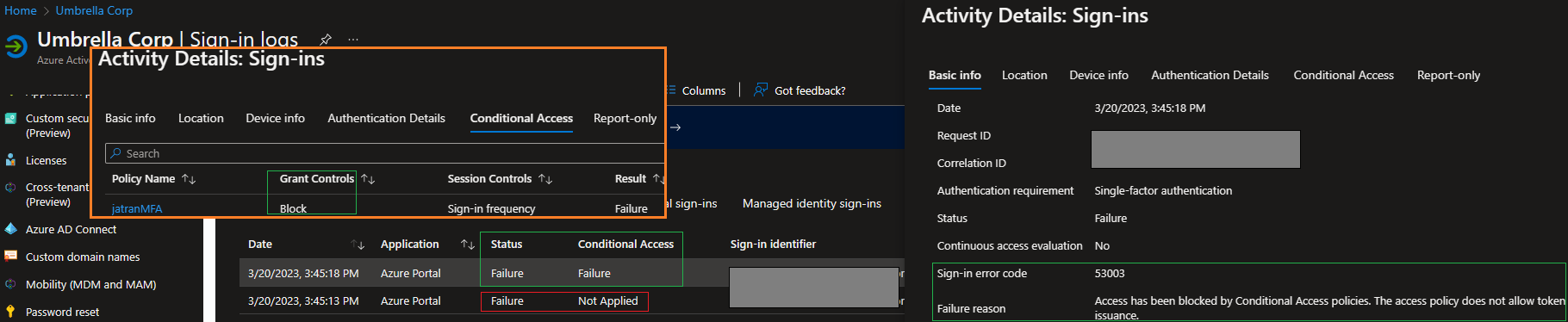Screen dimensions: 1568x322
Task: Open the jatranMFA policy link
Action: tap(137, 208)
